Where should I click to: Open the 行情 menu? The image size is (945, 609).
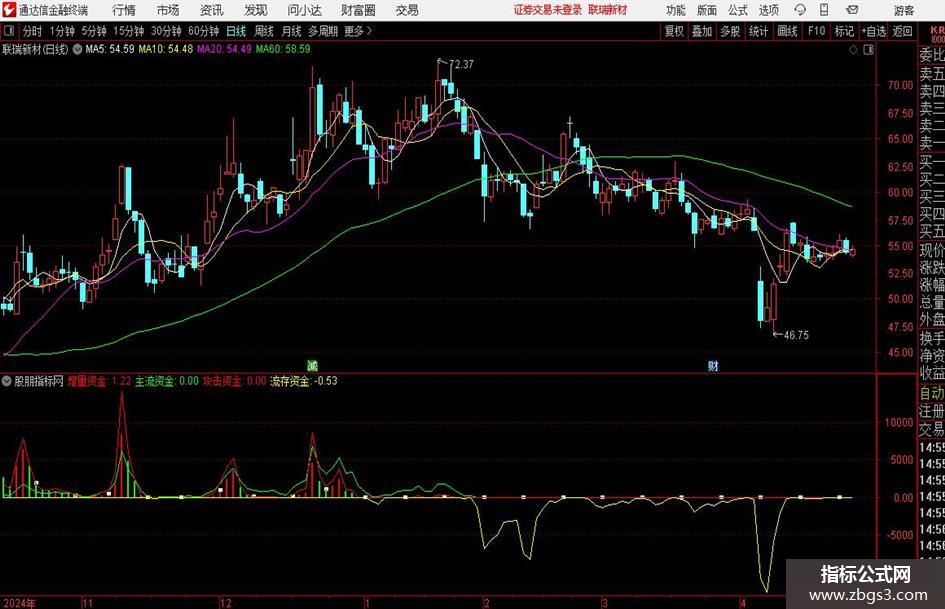[x=124, y=10]
